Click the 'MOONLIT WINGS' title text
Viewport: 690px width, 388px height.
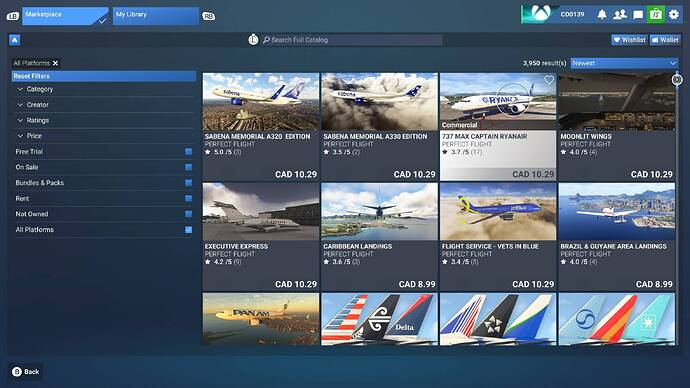pos(586,137)
